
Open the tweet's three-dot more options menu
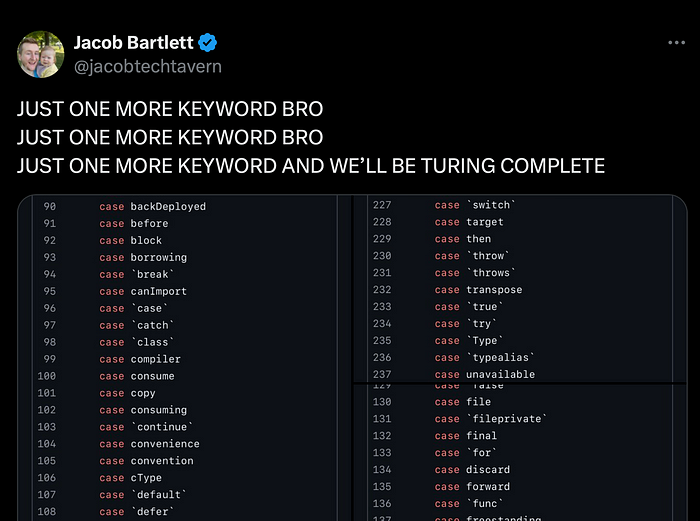coord(677,43)
